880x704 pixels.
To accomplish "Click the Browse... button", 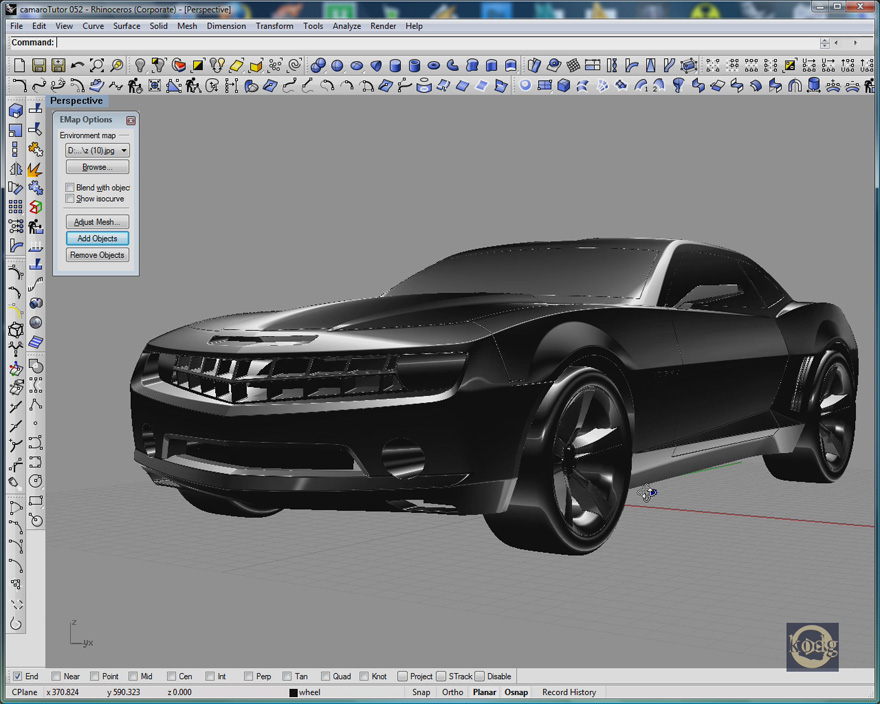I will (98, 167).
